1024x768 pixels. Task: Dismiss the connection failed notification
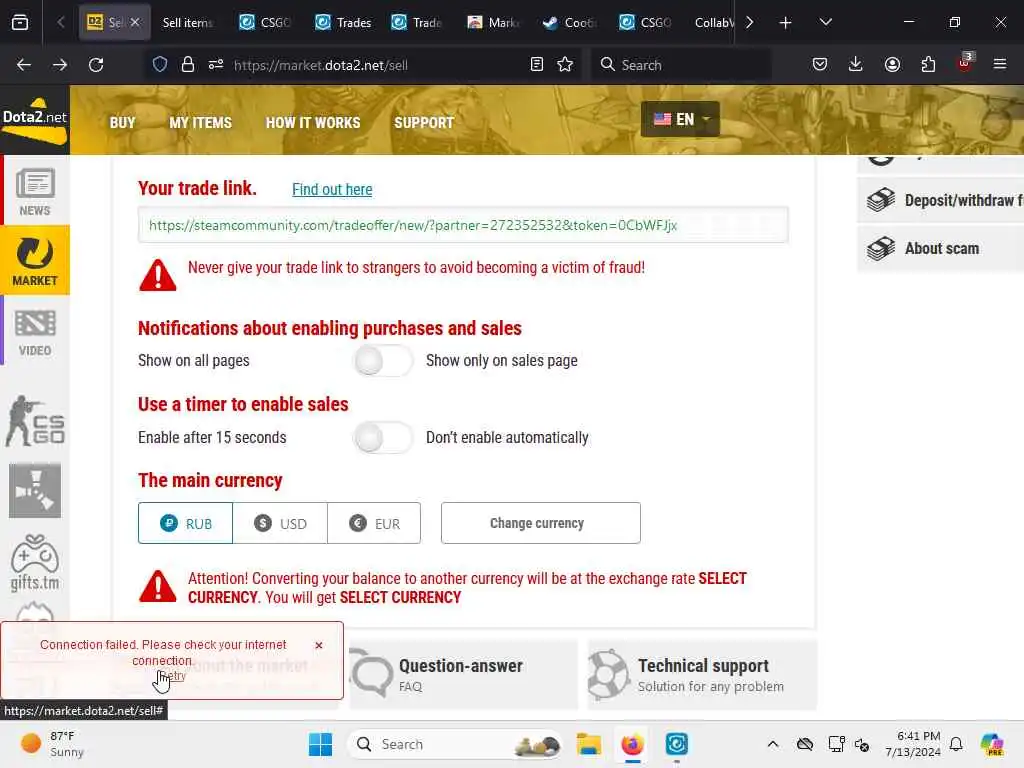(319, 645)
